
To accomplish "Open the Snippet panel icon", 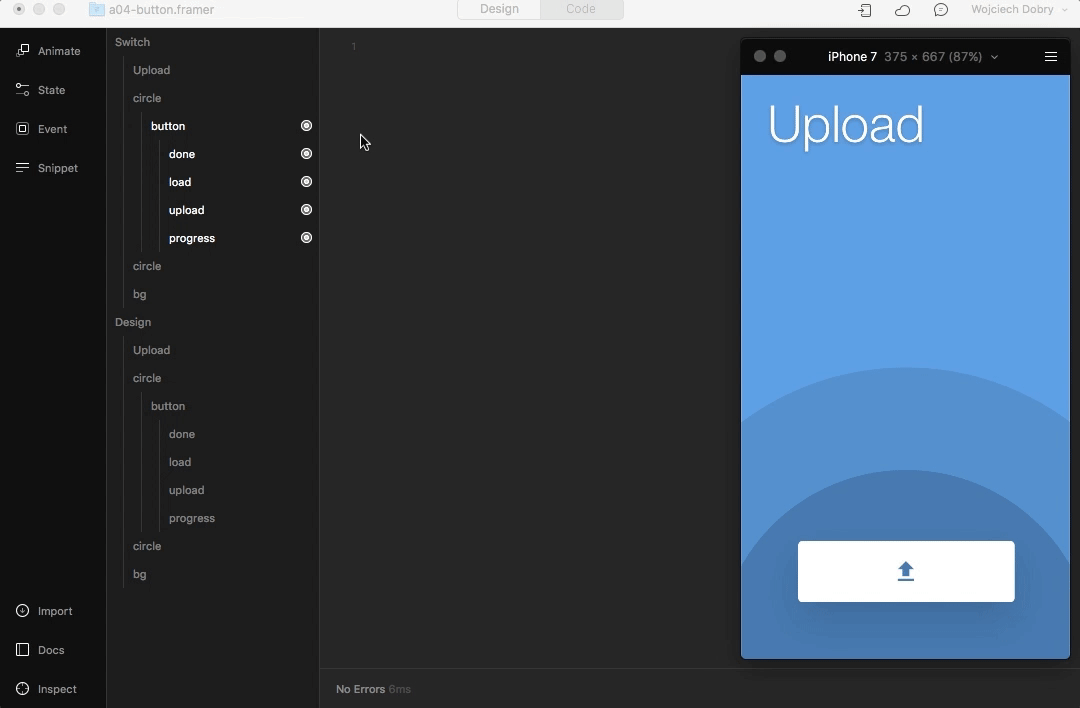I will [x=23, y=167].
